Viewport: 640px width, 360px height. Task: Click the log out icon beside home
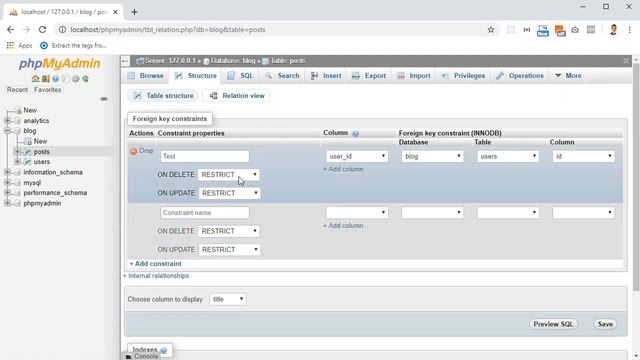tap(46, 79)
